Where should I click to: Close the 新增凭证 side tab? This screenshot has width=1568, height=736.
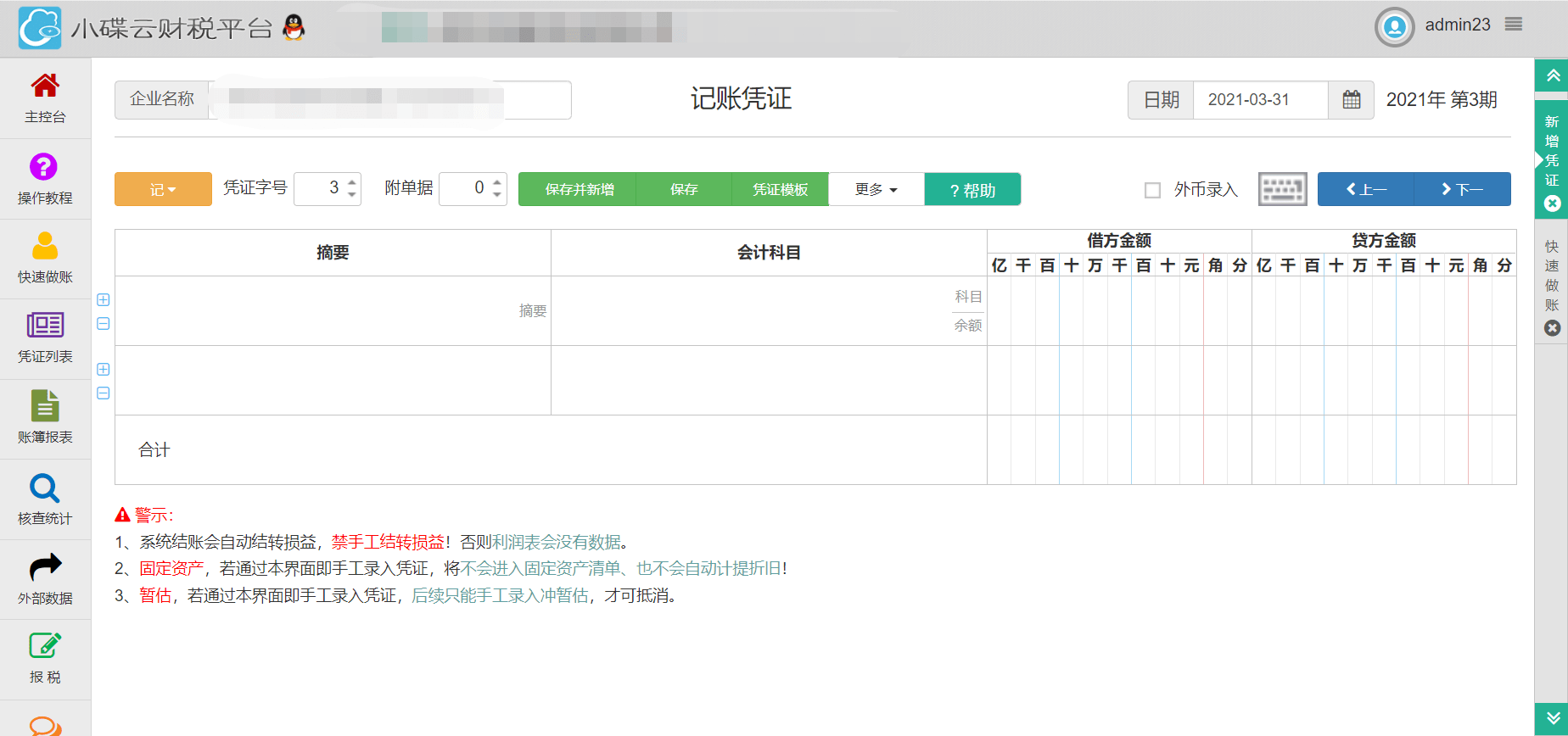(x=1552, y=204)
